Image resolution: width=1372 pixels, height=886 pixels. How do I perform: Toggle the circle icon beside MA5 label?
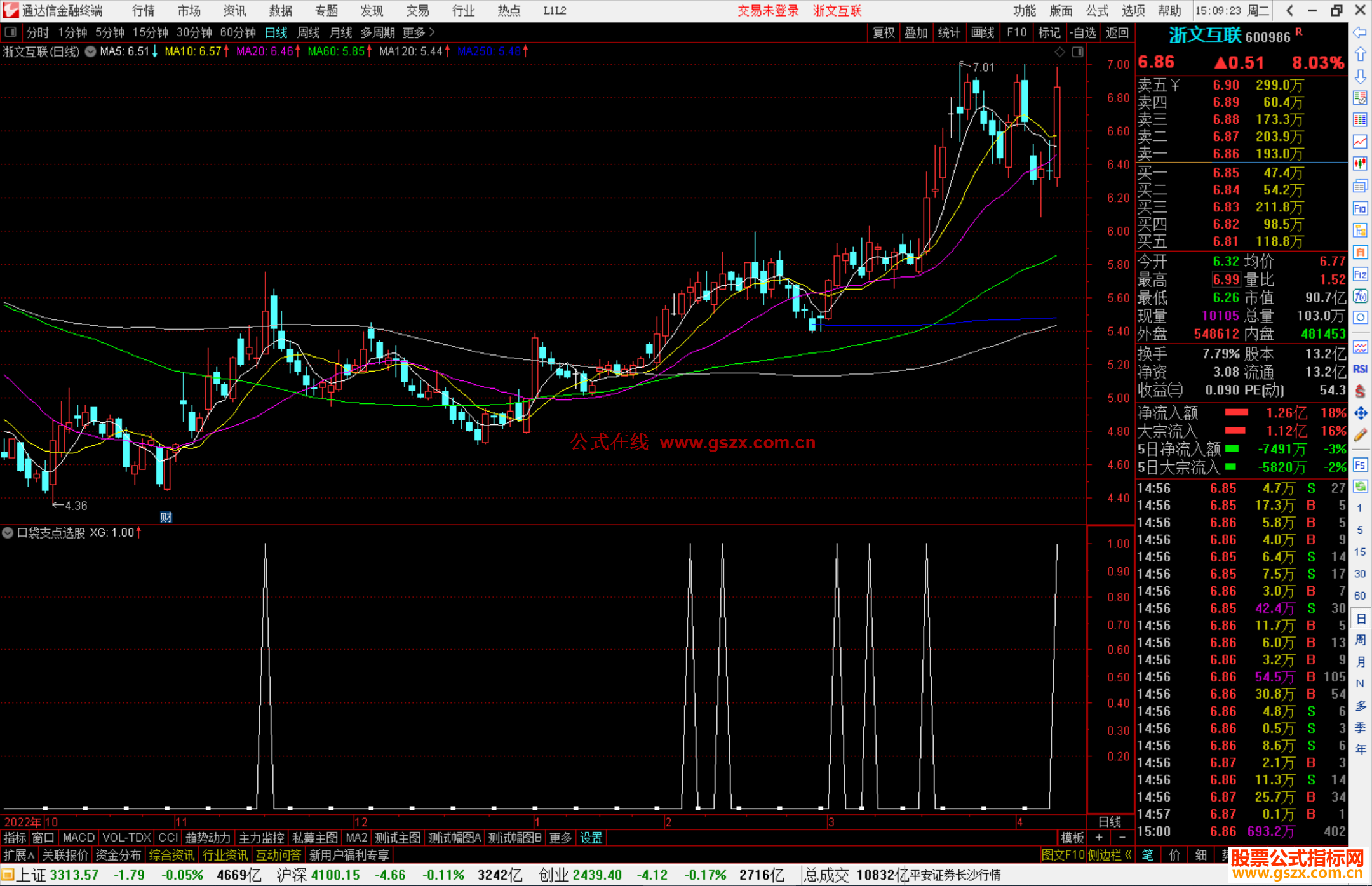click(91, 51)
